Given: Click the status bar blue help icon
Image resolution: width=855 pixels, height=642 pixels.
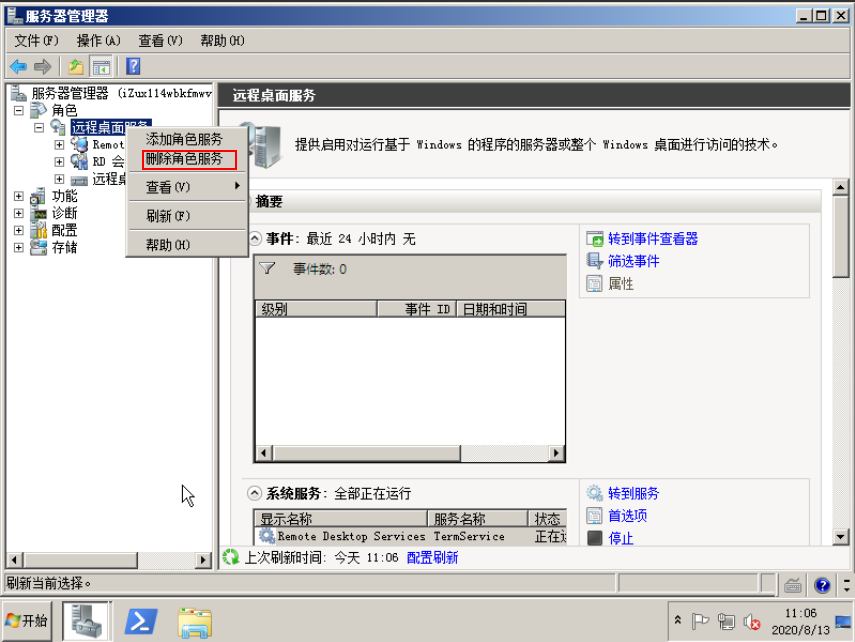Looking at the screenshot, I should [x=822, y=585].
